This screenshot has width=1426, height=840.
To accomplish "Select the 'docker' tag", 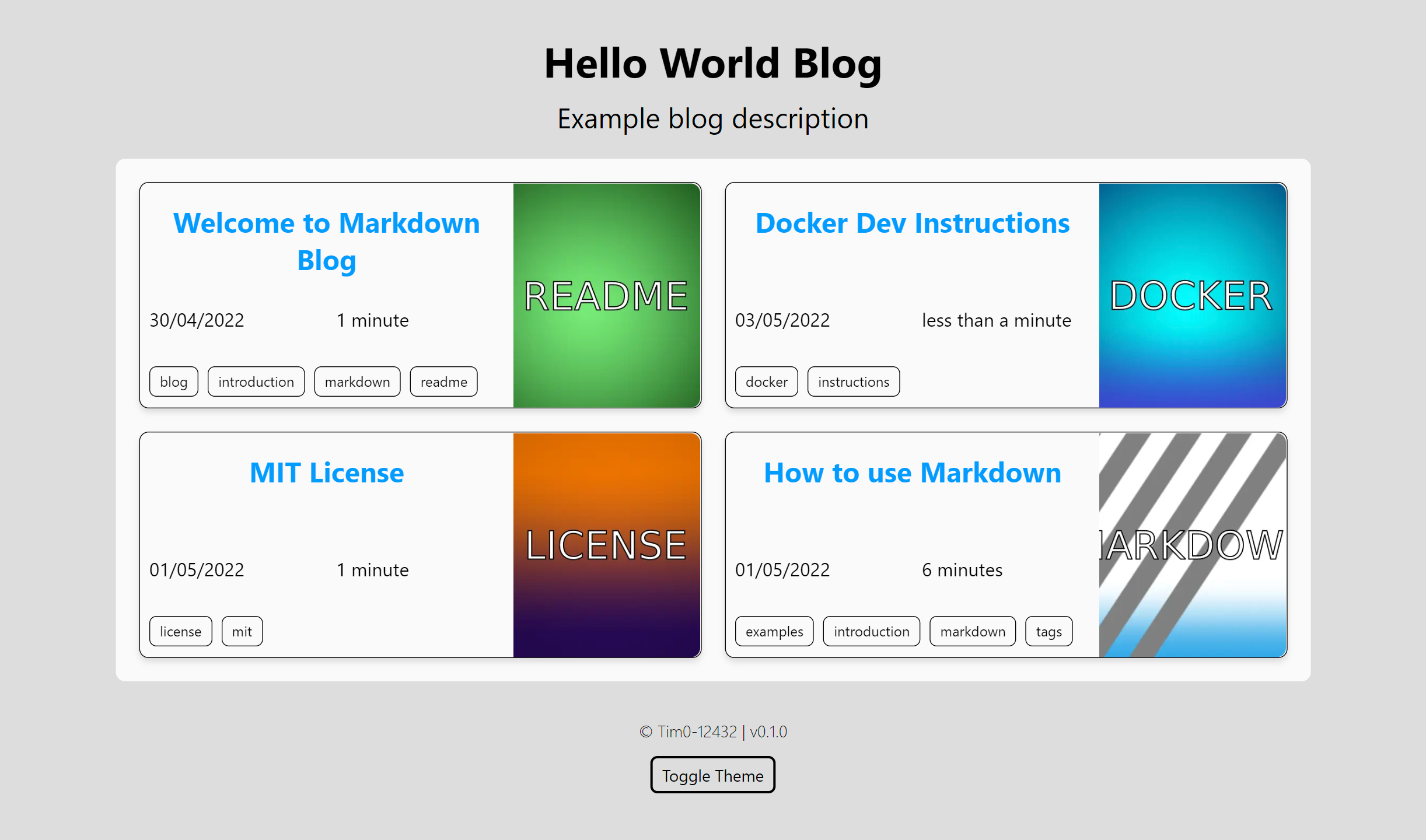I will pyautogui.click(x=766, y=382).
